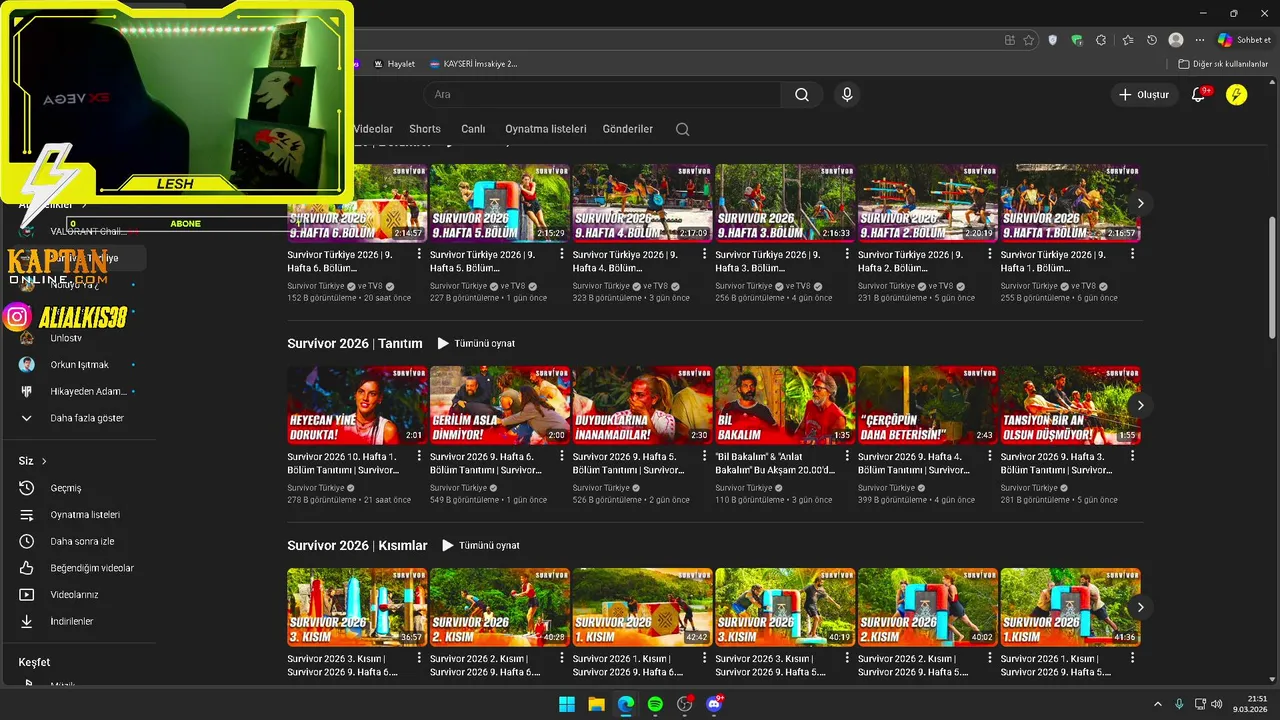Open the favorites list icon in toolbar
Image resolution: width=1280 pixels, height=720 pixels.
coord(1128,40)
